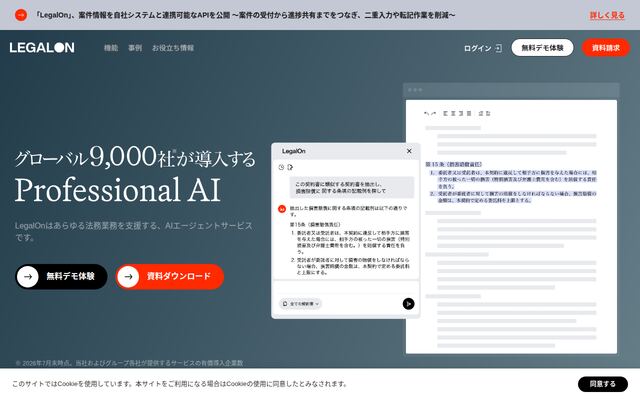Accept cookies with 同意する button
Screen dimensions: 640x400
(602, 384)
